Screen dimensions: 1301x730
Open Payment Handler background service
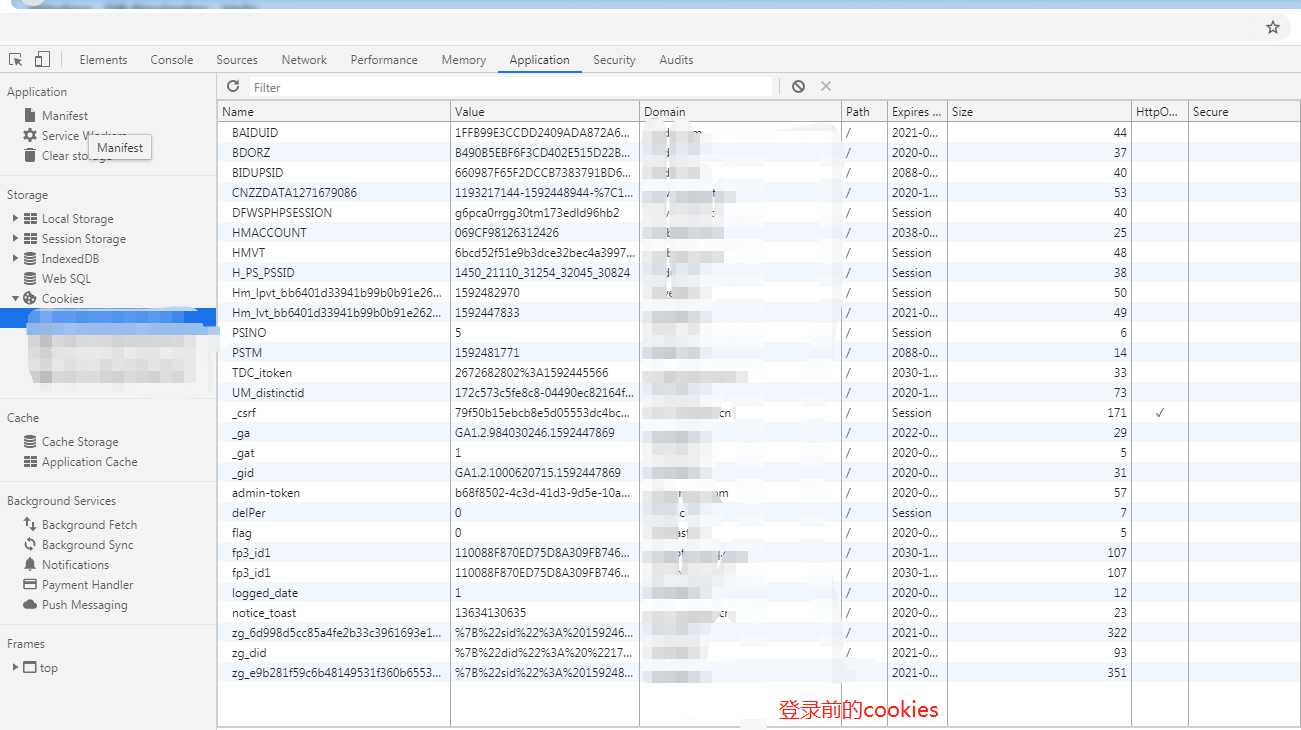[87, 585]
